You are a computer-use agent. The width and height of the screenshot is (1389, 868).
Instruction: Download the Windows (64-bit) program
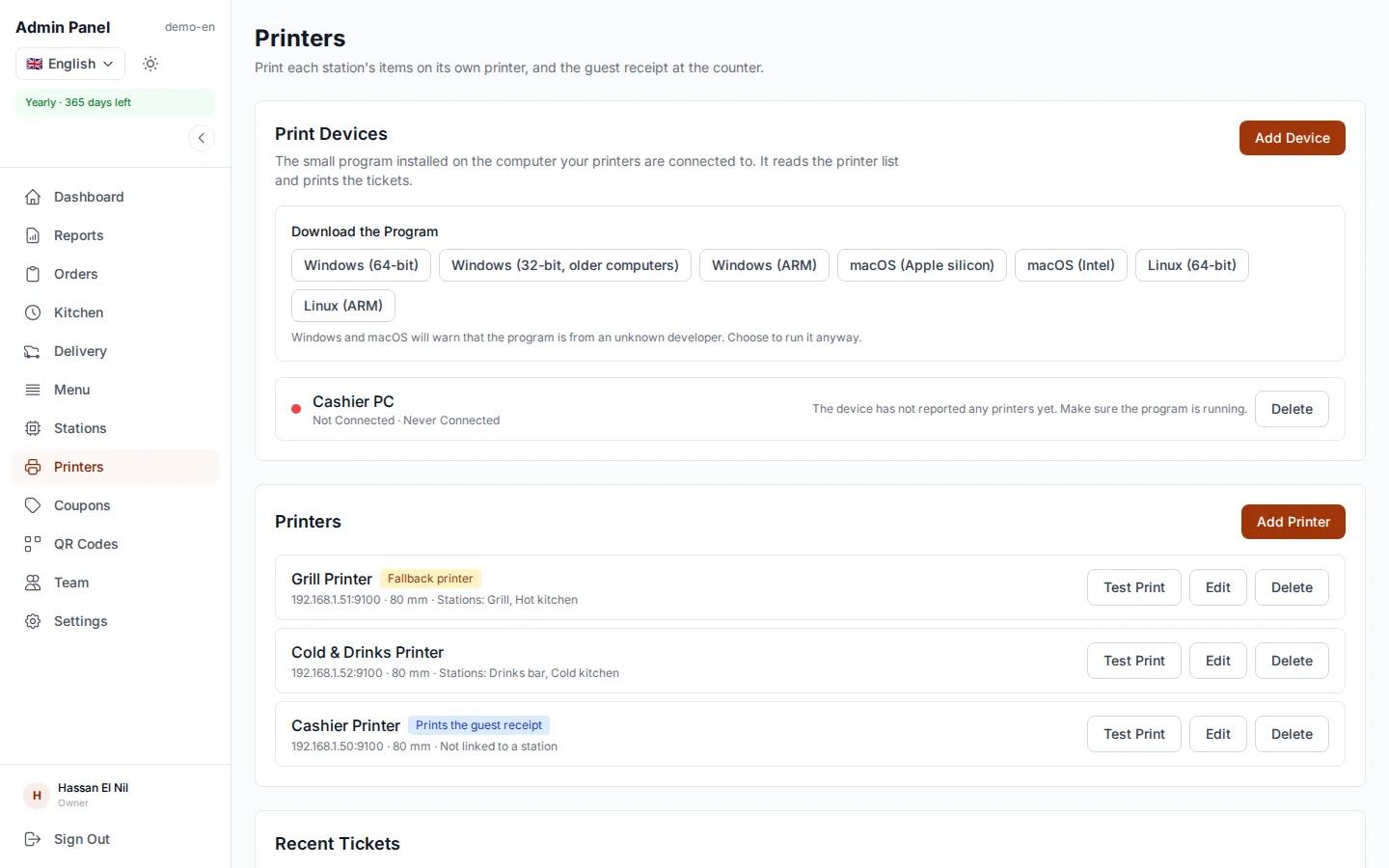click(361, 265)
